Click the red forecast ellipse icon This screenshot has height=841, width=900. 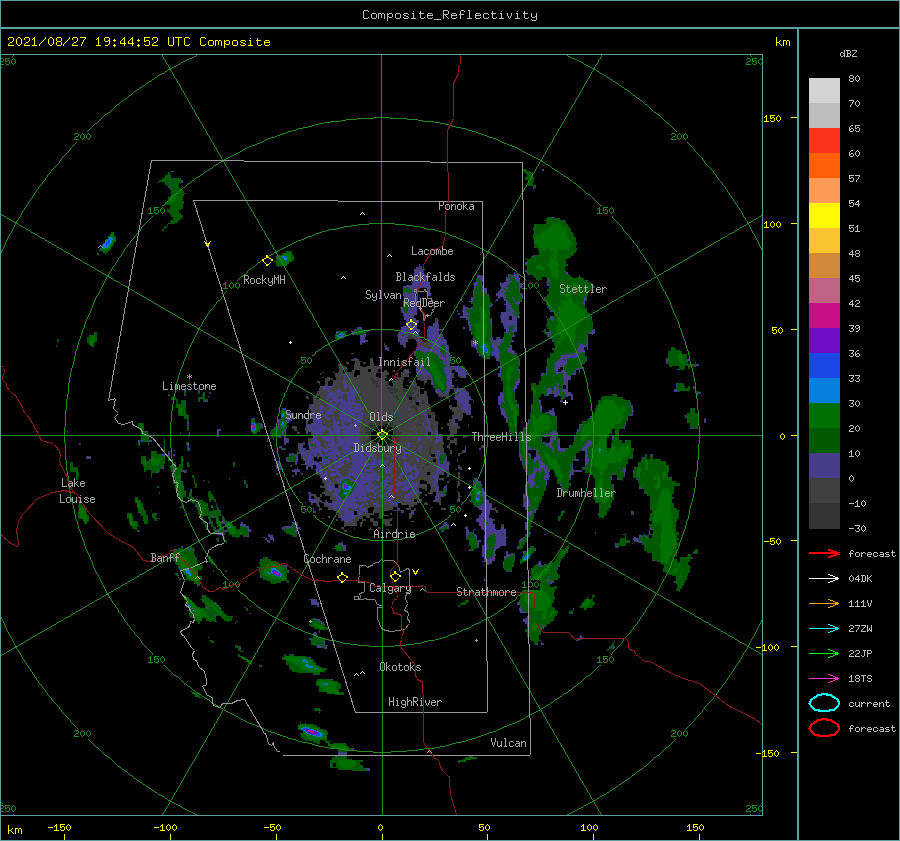coord(824,728)
